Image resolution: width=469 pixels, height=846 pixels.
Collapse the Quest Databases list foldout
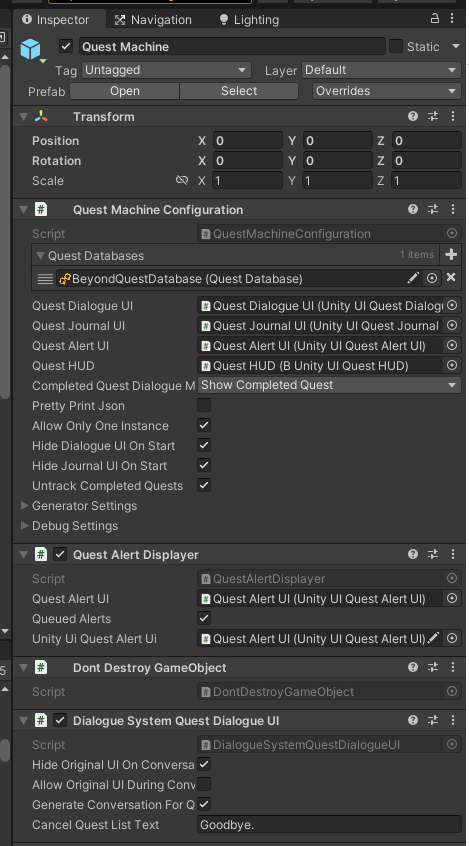[x=40, y=255]
